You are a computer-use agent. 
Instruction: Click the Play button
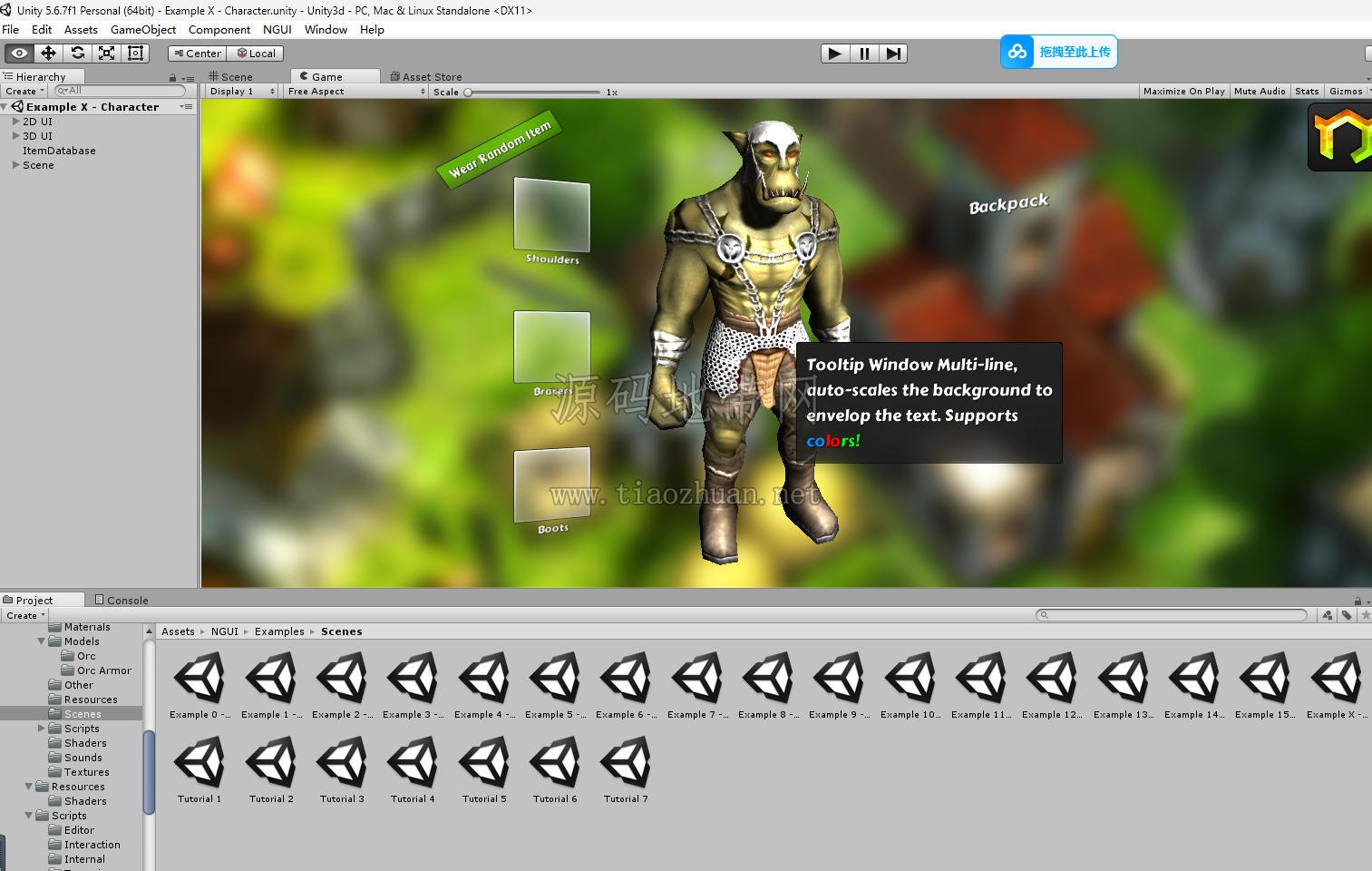pos(835,54)
